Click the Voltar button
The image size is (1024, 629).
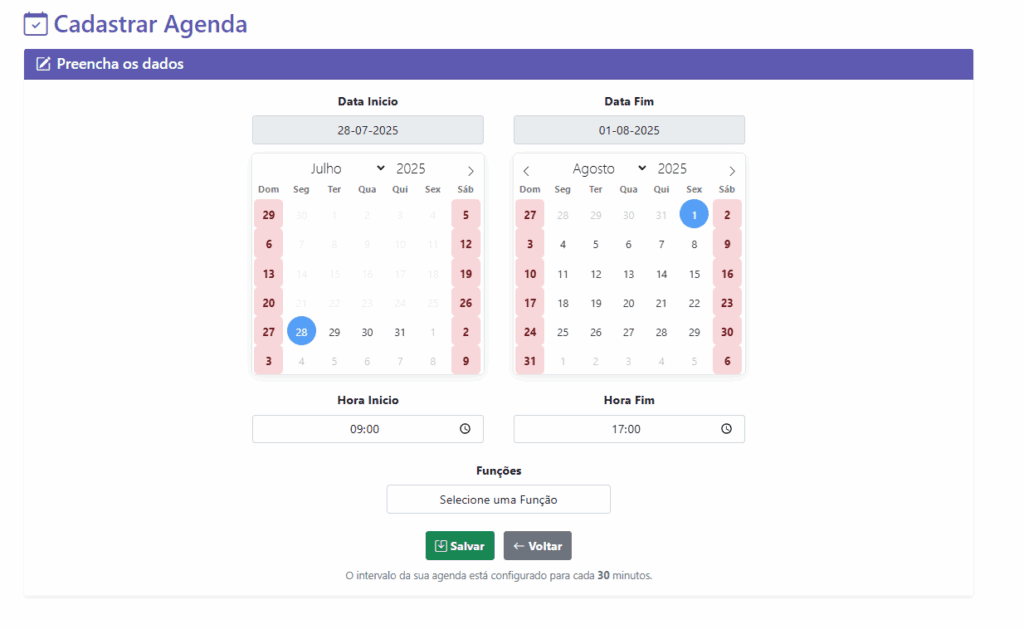coord(537,546)
